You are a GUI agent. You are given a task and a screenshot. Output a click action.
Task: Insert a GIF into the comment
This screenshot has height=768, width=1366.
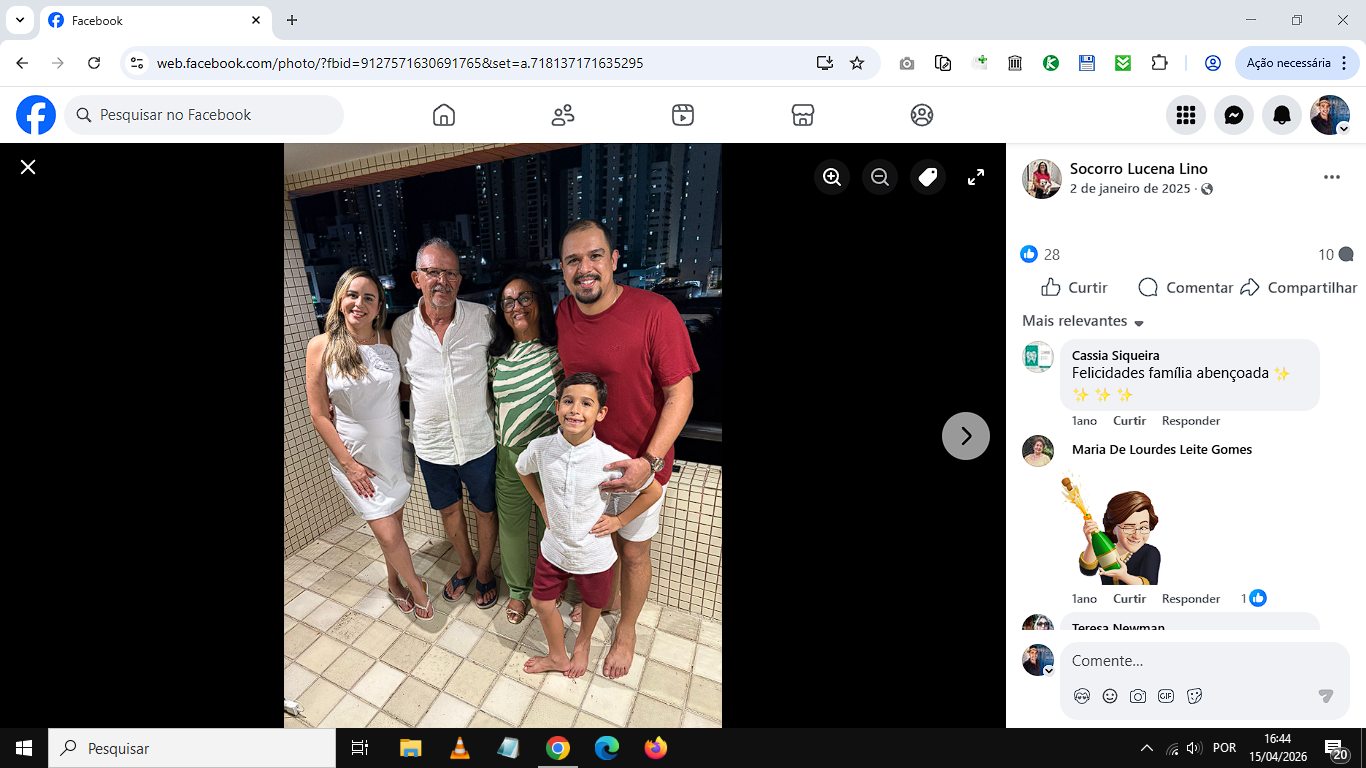coord(1166,696)
